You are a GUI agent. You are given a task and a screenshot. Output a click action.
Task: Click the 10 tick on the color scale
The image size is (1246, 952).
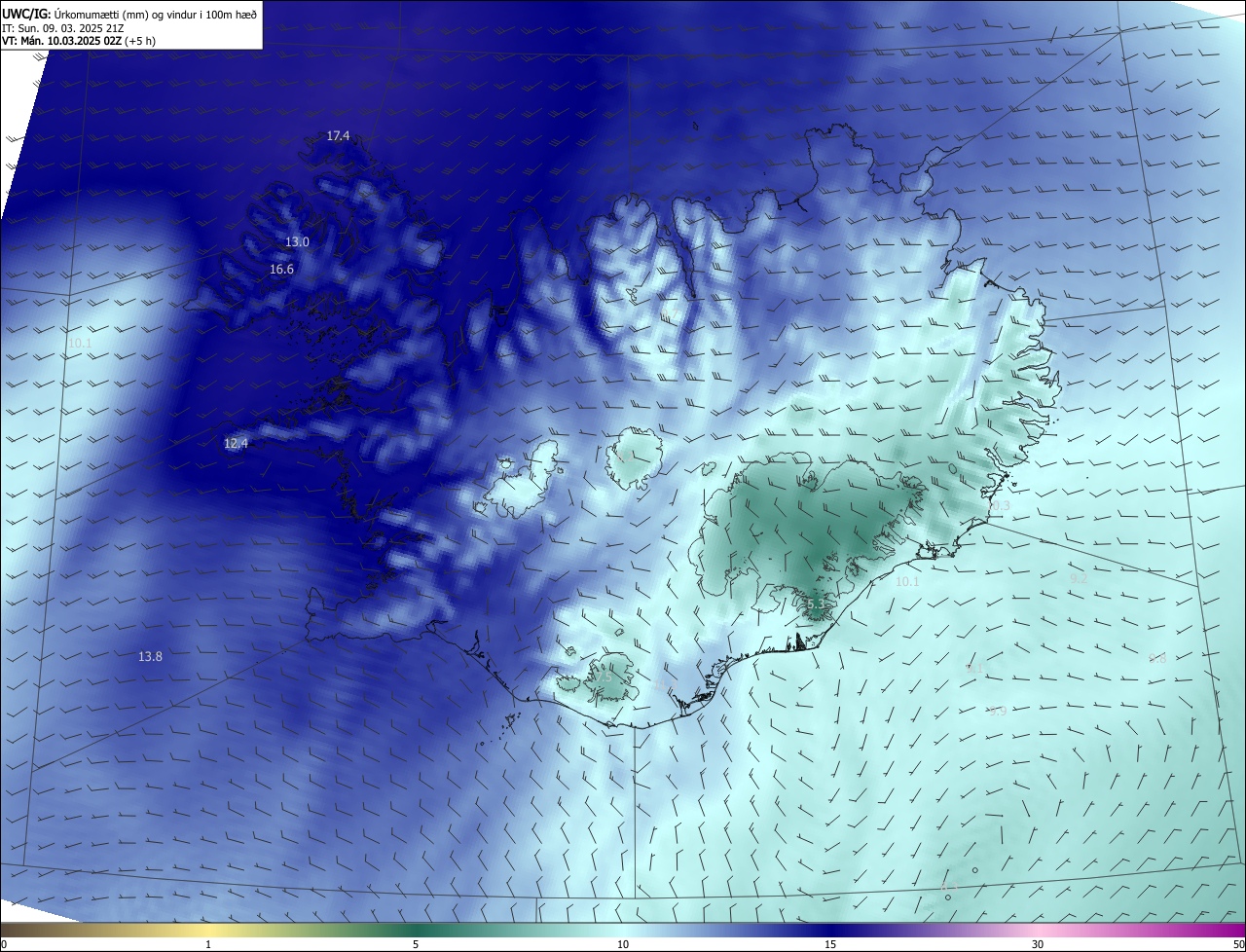[623, 944]
